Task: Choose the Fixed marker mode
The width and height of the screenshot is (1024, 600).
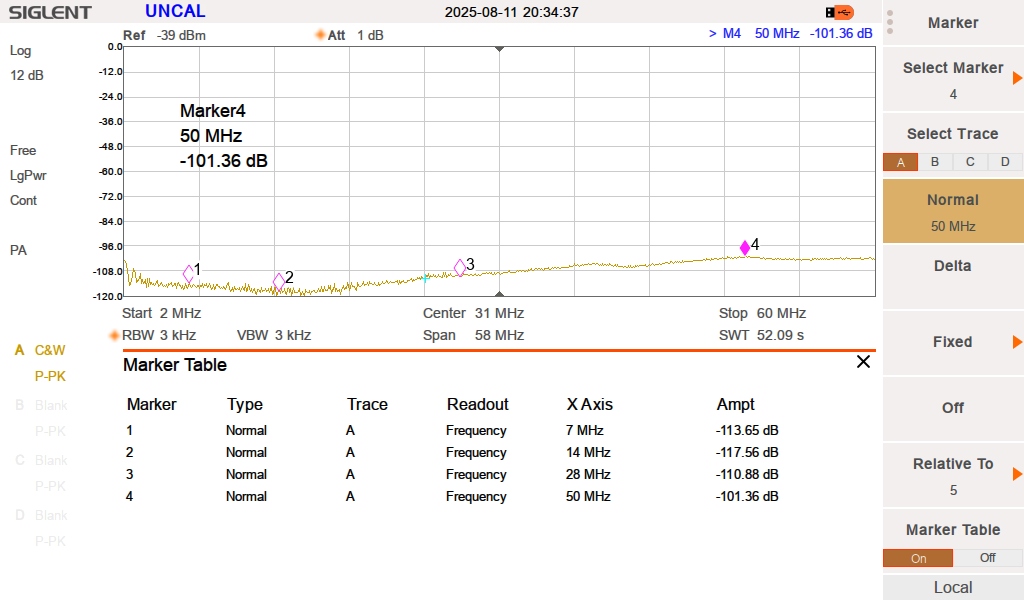Action: point(953,342)
